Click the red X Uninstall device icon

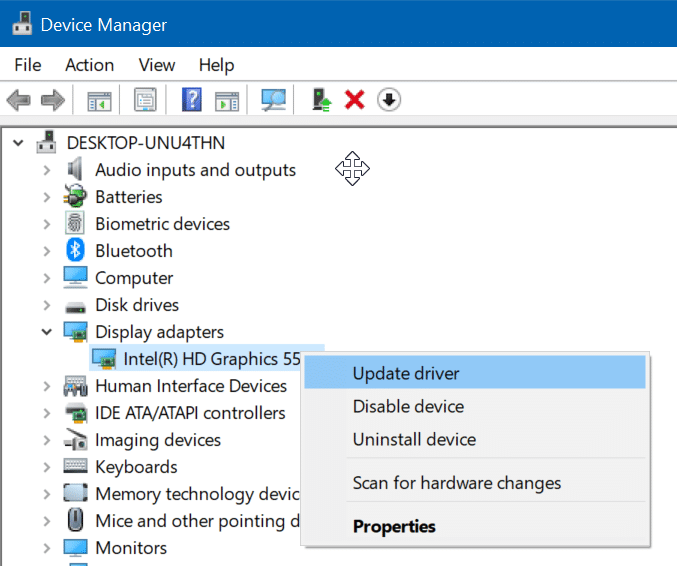point(354,100)
